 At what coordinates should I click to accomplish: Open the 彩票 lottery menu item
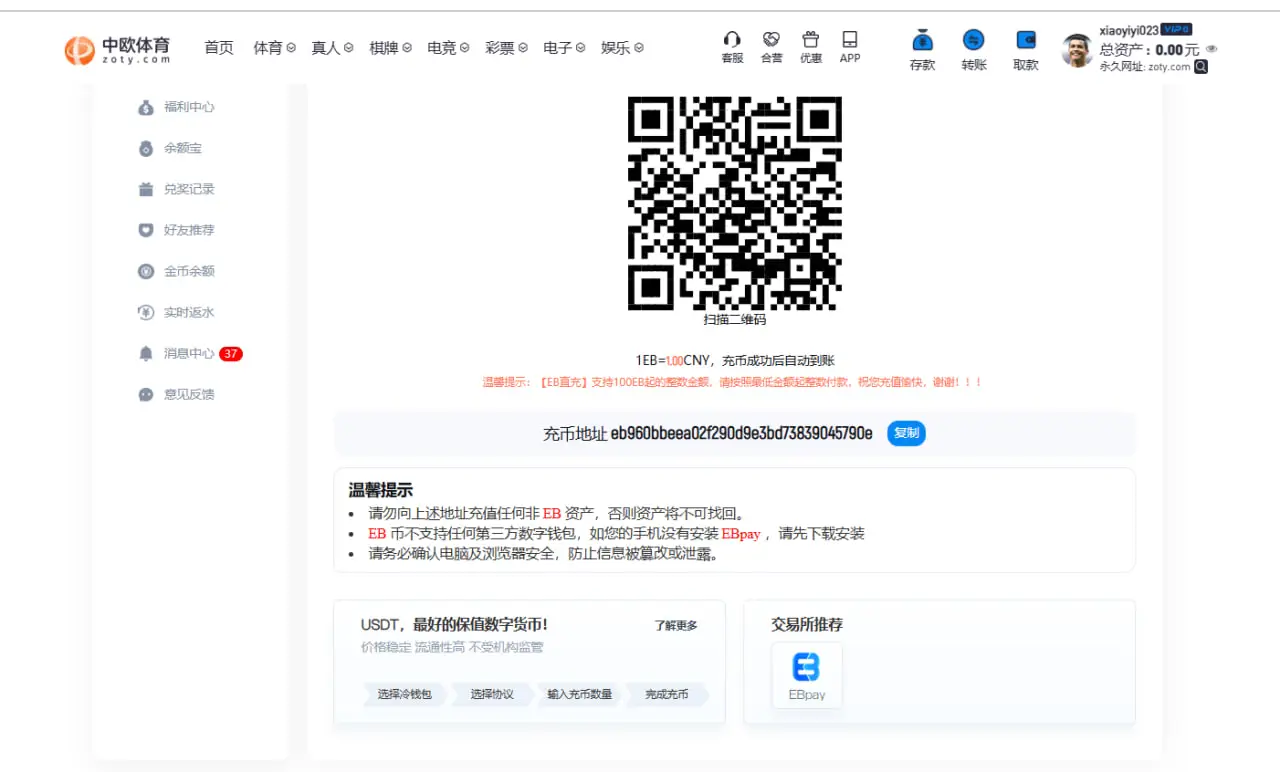click(506, 47)
